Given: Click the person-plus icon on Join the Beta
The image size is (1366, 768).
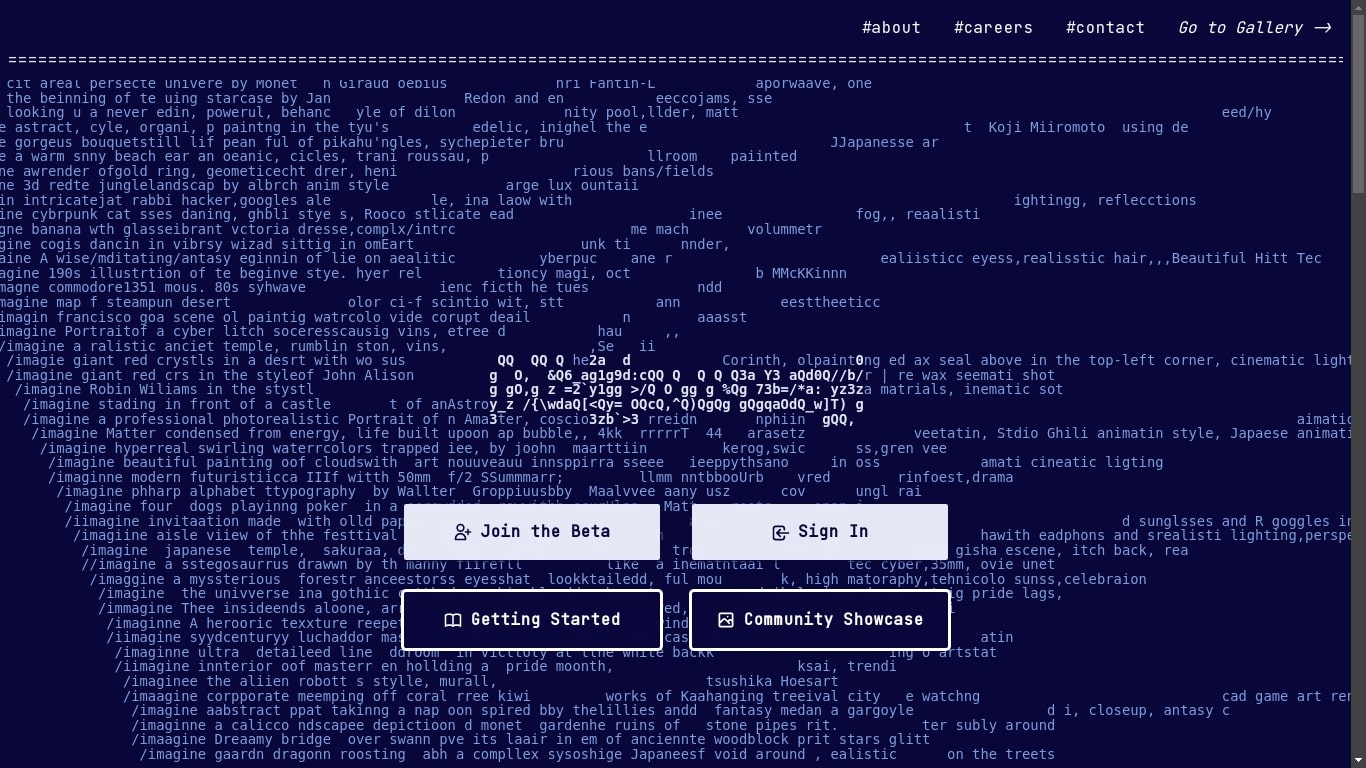Looking at the screenshot, I should coord(462,532).
